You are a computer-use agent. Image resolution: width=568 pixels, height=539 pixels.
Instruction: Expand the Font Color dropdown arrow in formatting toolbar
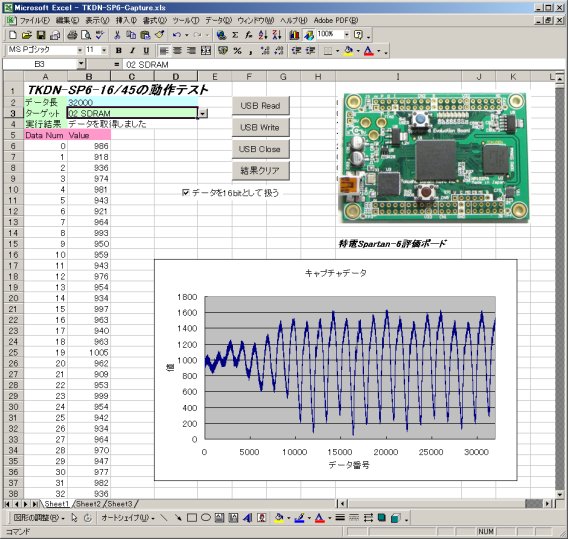coord(379,51)
